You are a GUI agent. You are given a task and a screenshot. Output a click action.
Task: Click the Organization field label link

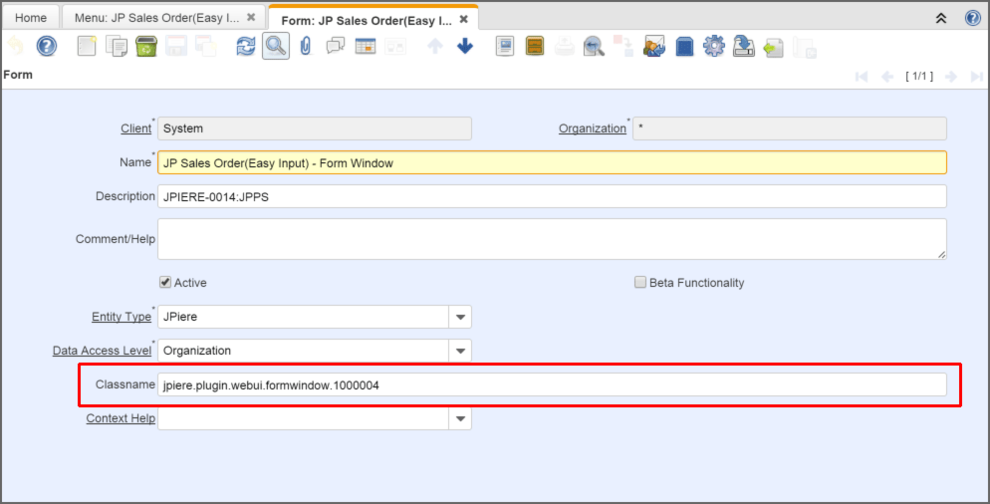pyautogui.click(x=592, y=129)
